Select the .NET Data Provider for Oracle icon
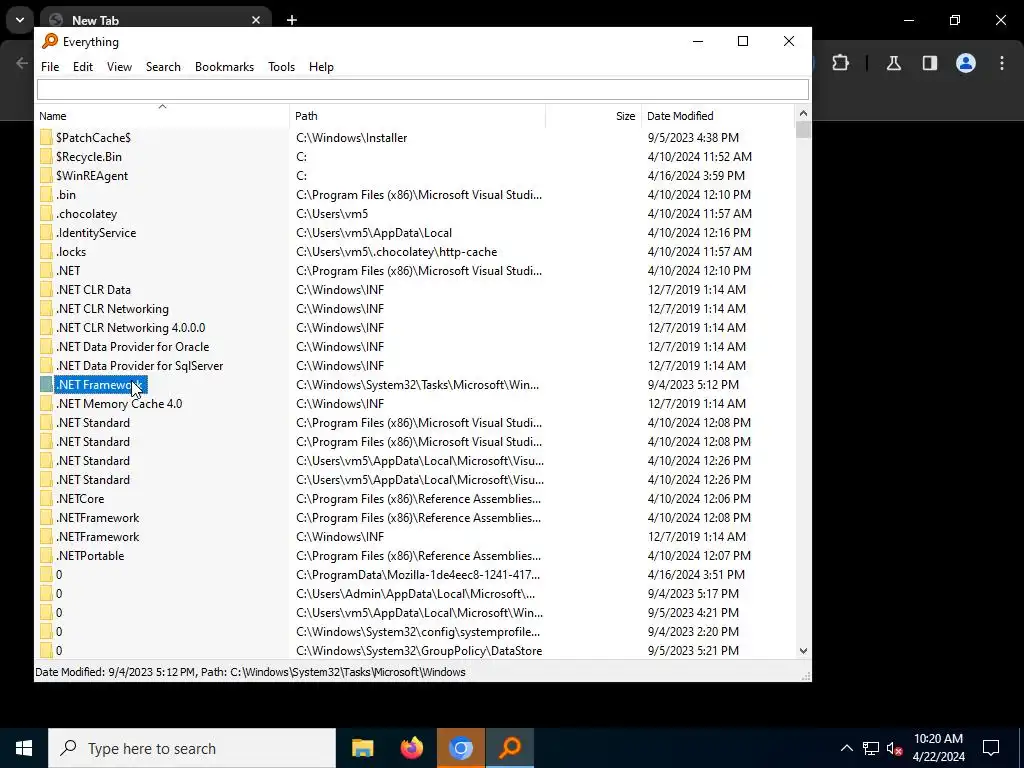 point(46,347)
